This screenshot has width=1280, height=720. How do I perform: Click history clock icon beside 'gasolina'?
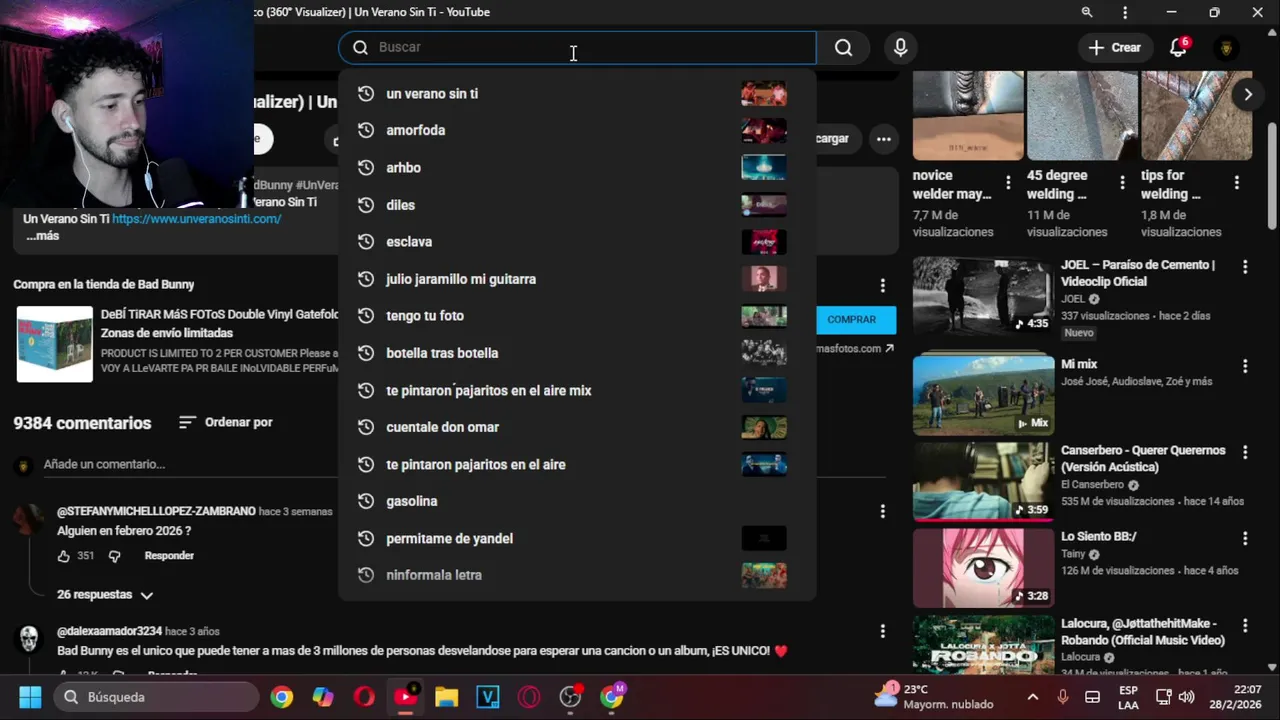pos(366,501)
